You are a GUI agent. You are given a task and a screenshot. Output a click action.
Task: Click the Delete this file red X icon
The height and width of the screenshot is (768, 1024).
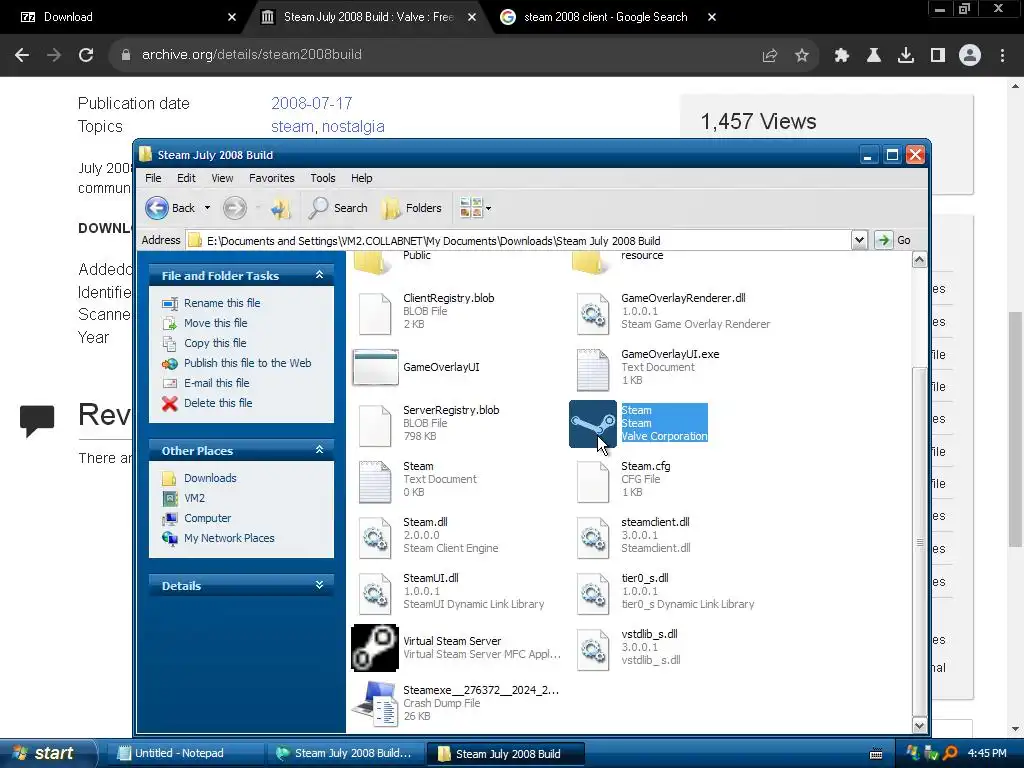(170, 404)
